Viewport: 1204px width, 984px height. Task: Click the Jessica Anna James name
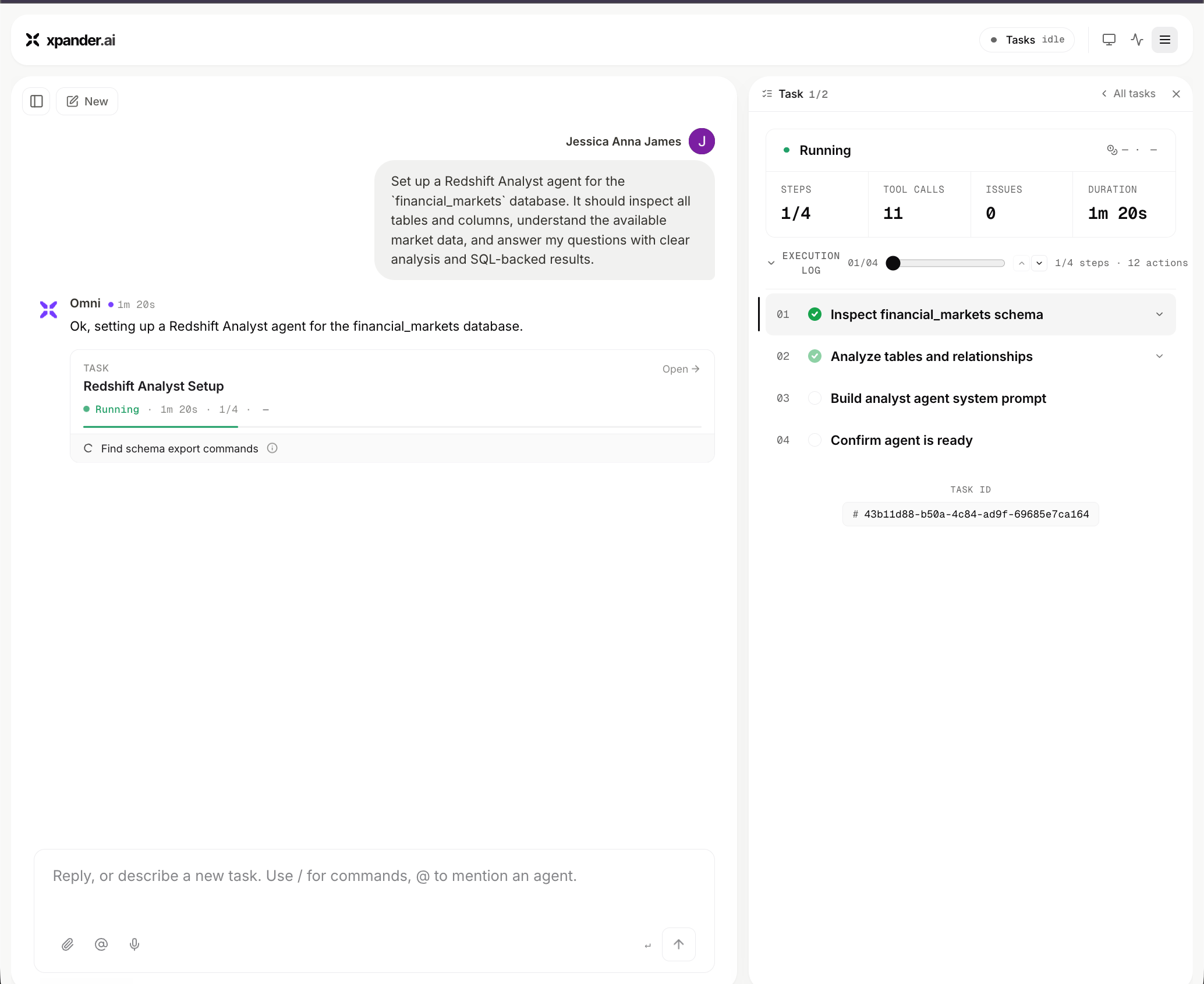coord(623,141)
